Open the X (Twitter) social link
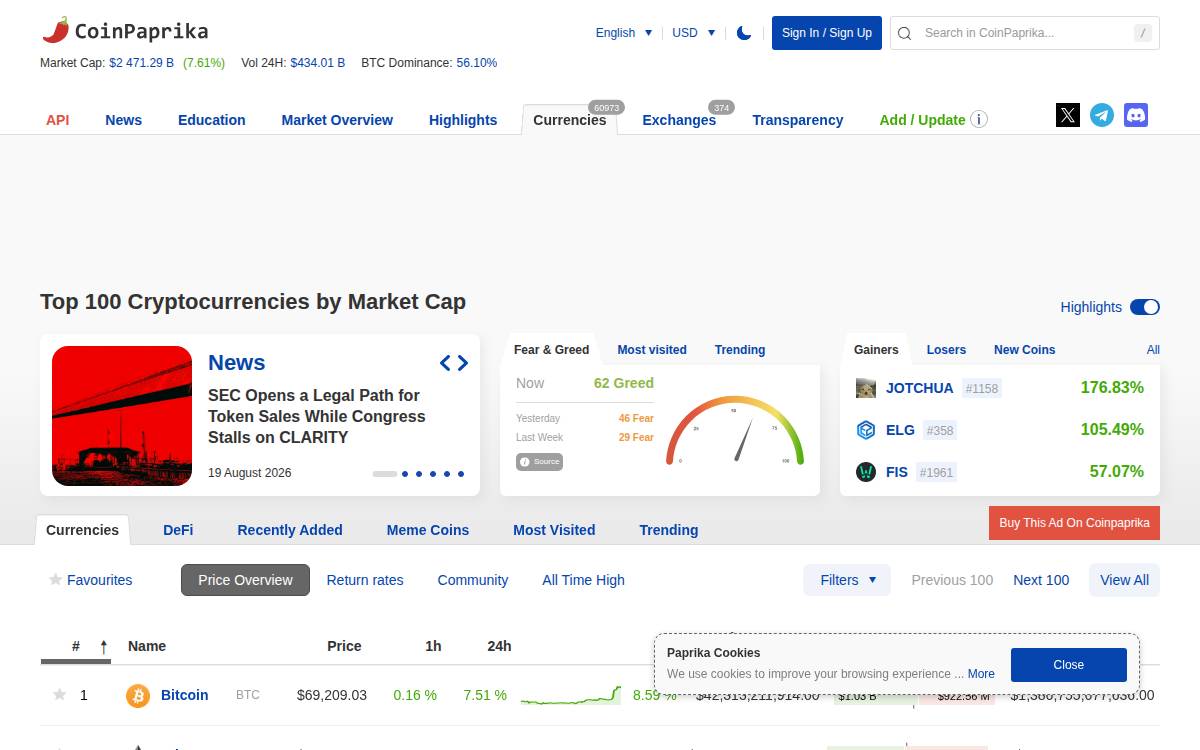Image resolution: width=1200 pixels, height=750 pixels. tap(1068, 115)
